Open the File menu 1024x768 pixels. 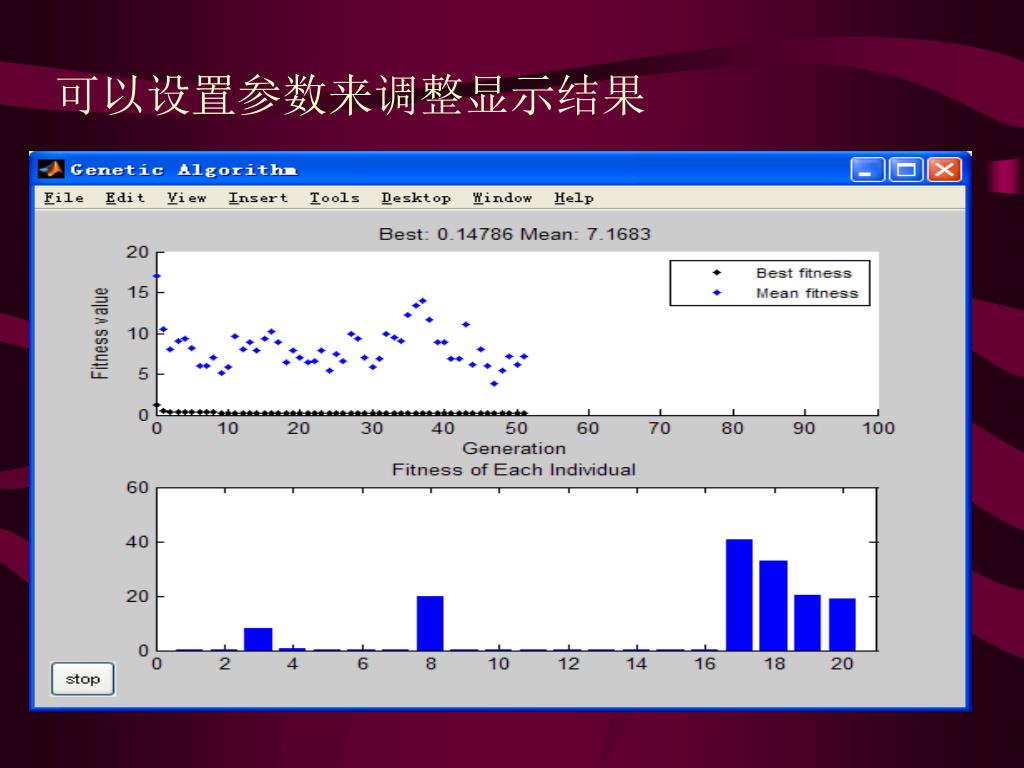[x=64, y=198]
